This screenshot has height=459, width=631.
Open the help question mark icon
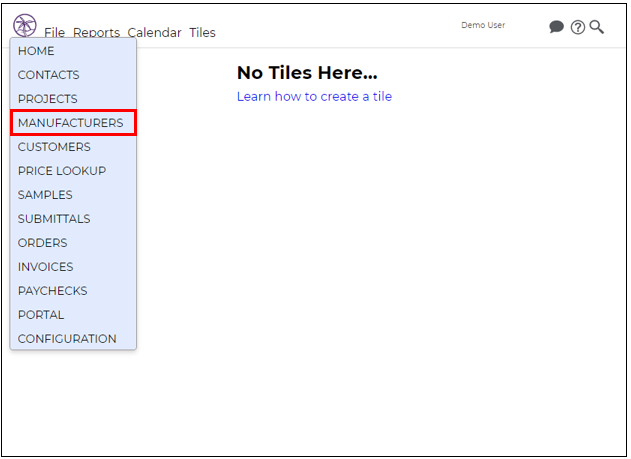(x=577, y=27)
